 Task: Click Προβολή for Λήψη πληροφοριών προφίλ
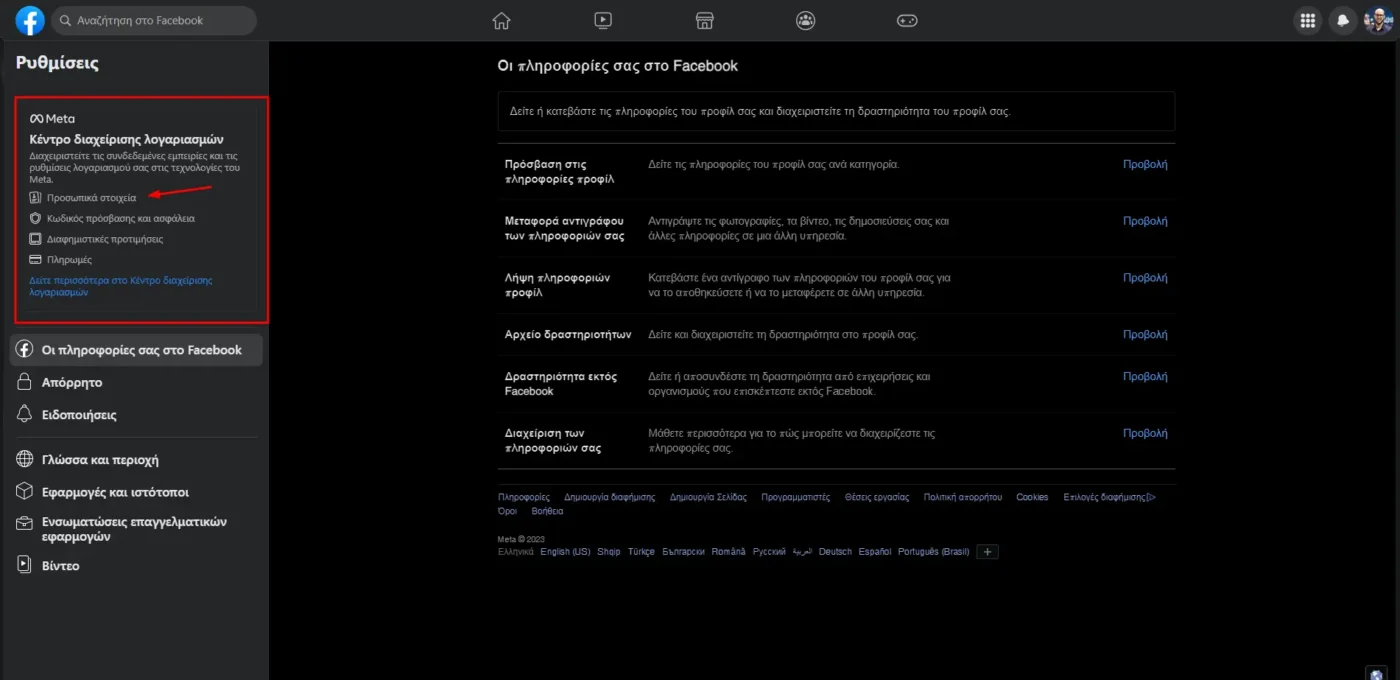point(1145,278)
